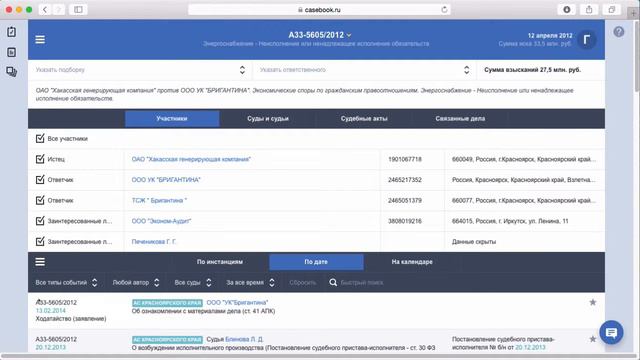Open the document icon in left sidebar
The image size is (640, 360).
click(11, 52)
